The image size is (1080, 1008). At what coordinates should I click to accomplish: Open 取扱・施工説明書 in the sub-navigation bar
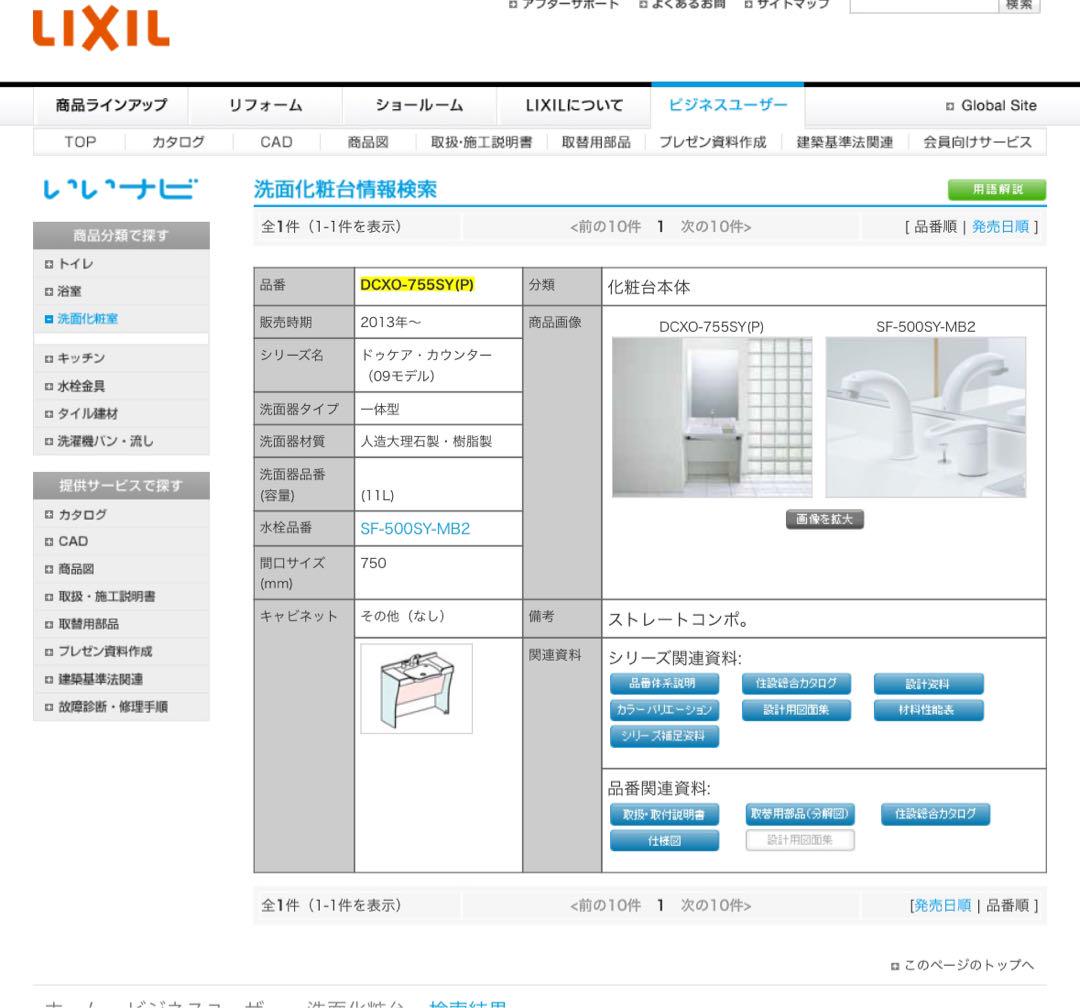tap(481, 142)
